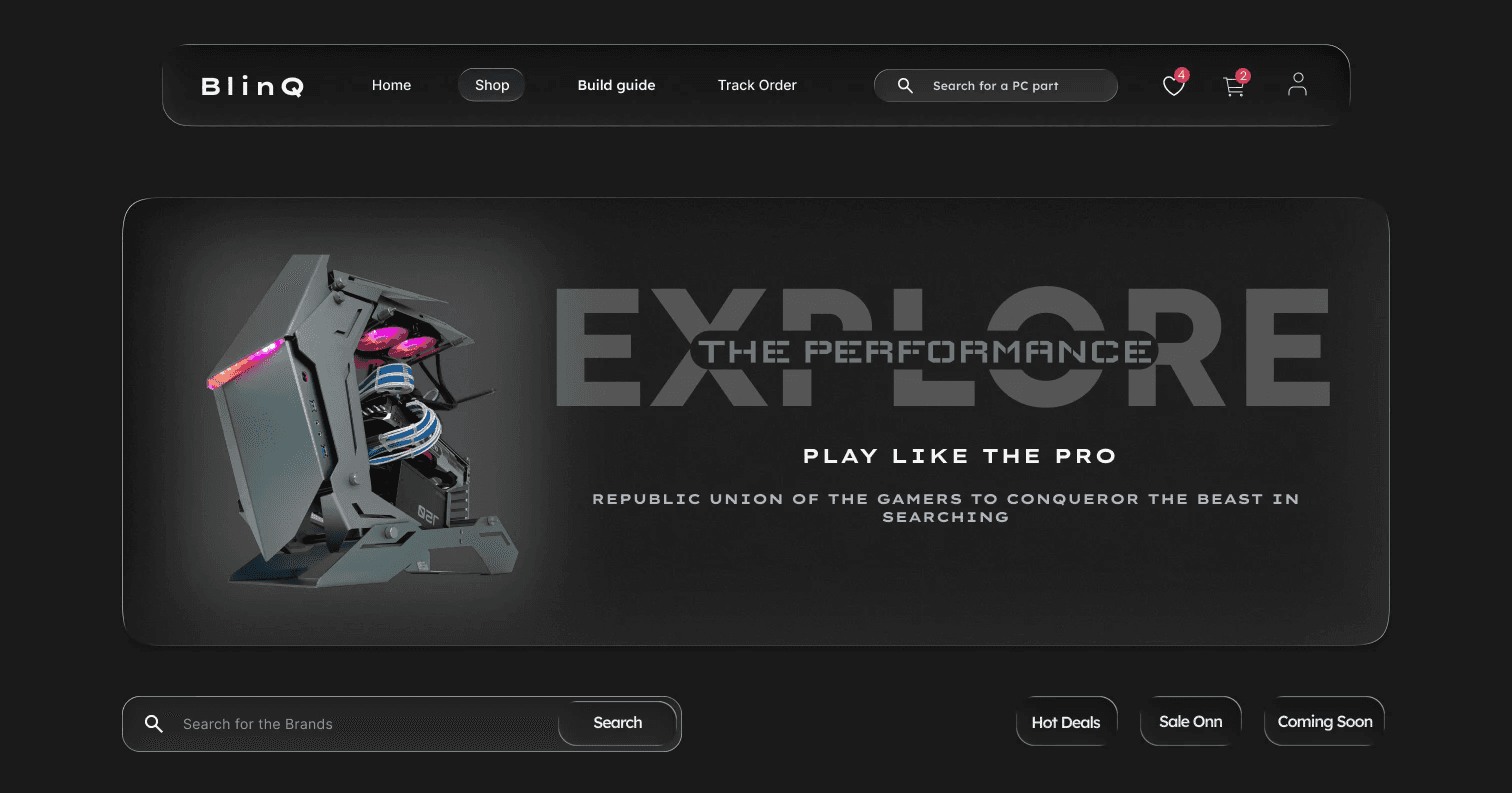The width and height of the screenshot is (1512, 793).
Task: Click the wishlist badge showing 4
Action: pos(1182,75)
